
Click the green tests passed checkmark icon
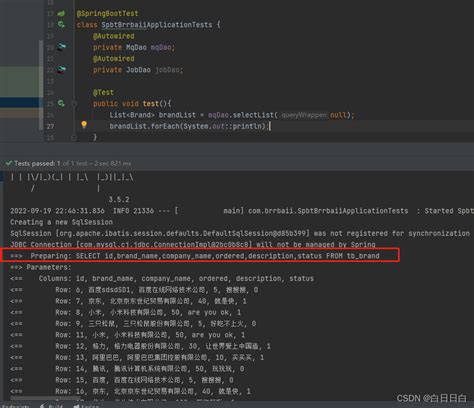9,163
